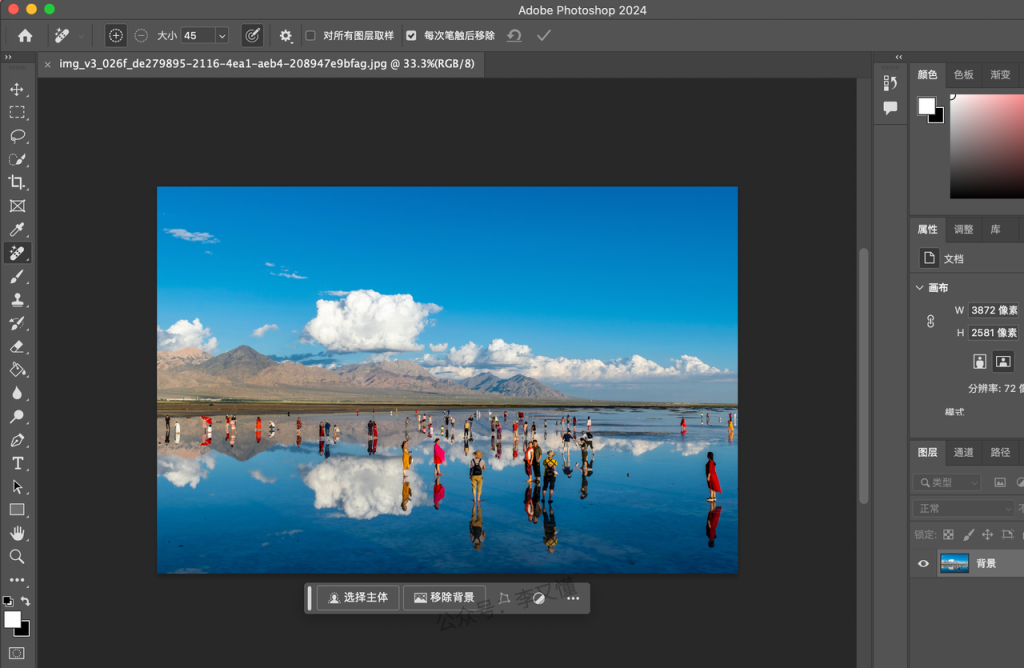The width and height of the screenshot is (1024, 668).
Task: Select the Path Selection tool
Action: [x=17, y=487]
